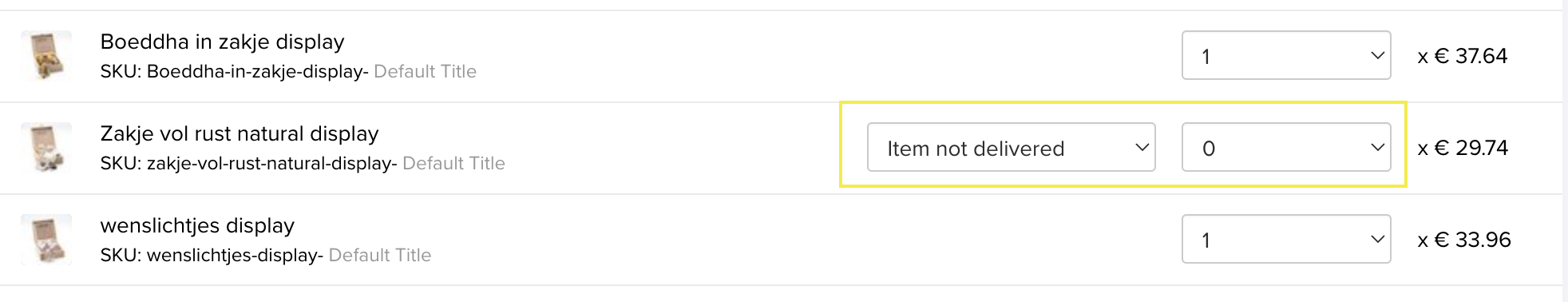
Task: Click Default Title variant of wenslichtjes item
Action: coord(380,256)
